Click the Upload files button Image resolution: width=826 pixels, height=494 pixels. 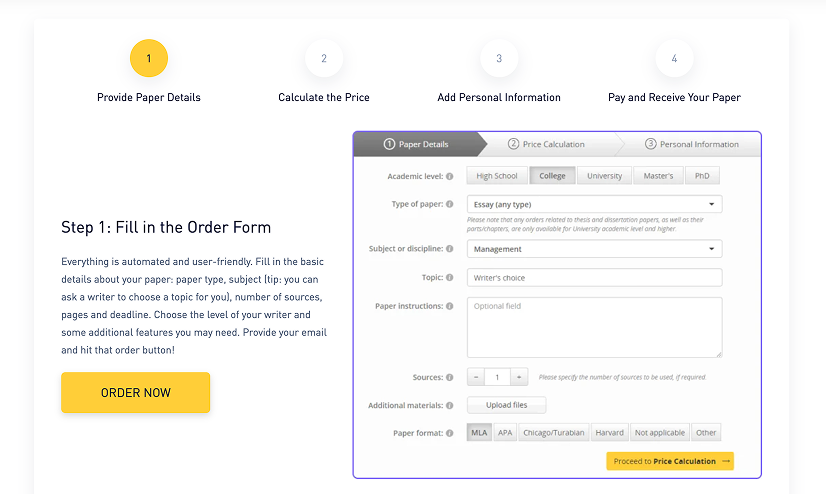coord(506,405)
